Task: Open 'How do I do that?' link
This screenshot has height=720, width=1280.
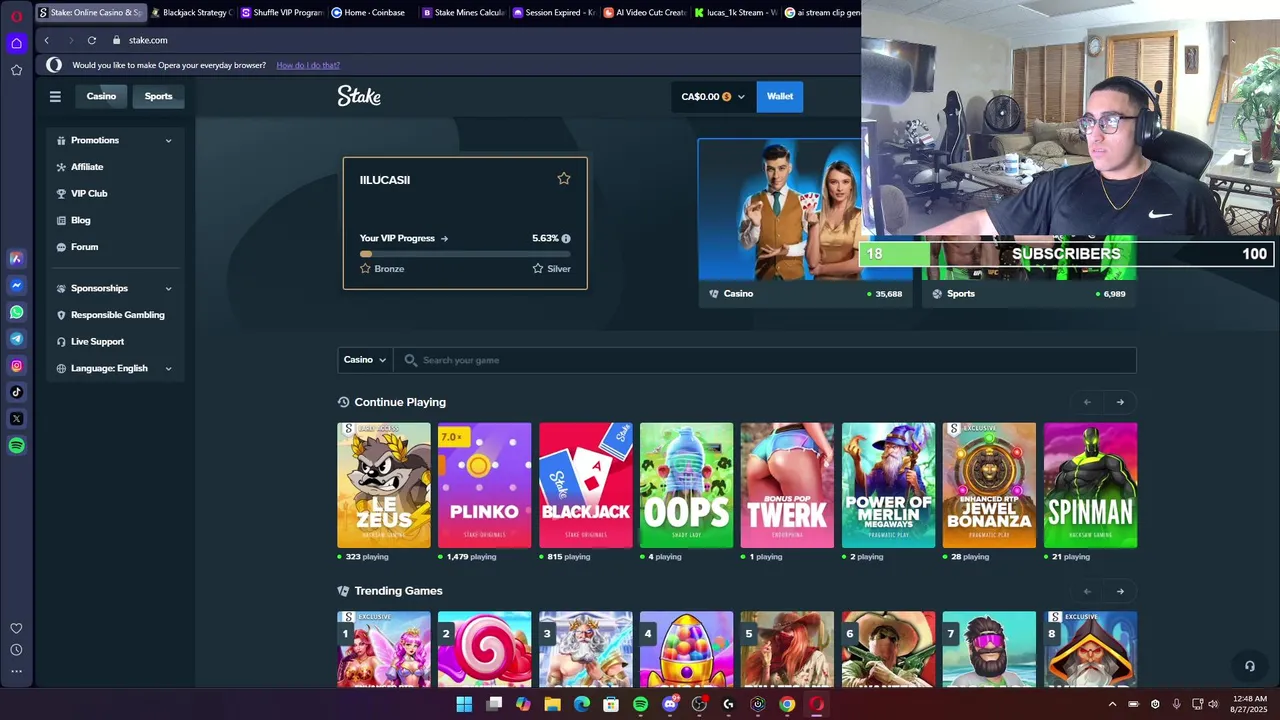Action: coord(308,65)
